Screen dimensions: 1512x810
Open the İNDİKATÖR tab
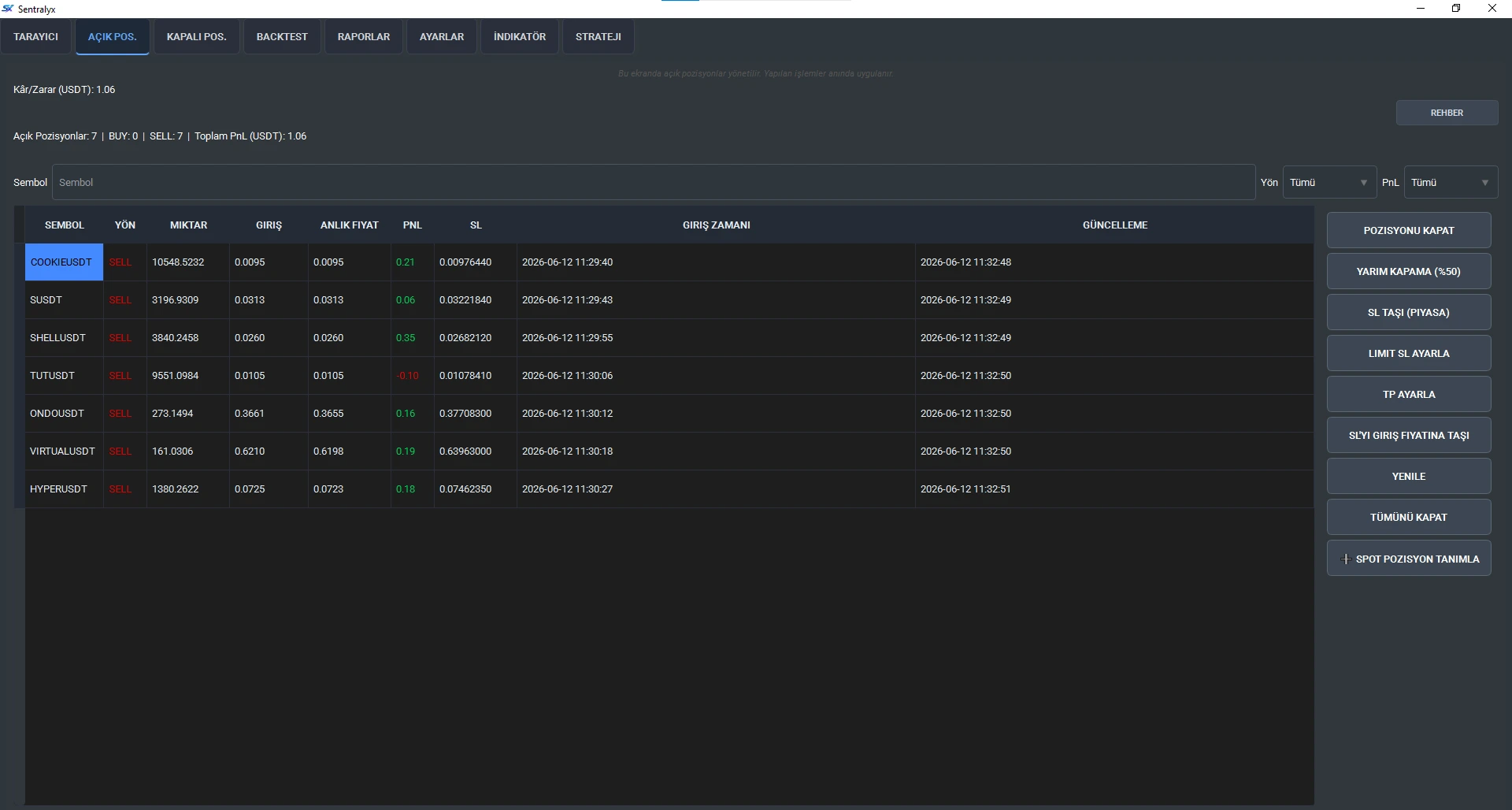520,37
